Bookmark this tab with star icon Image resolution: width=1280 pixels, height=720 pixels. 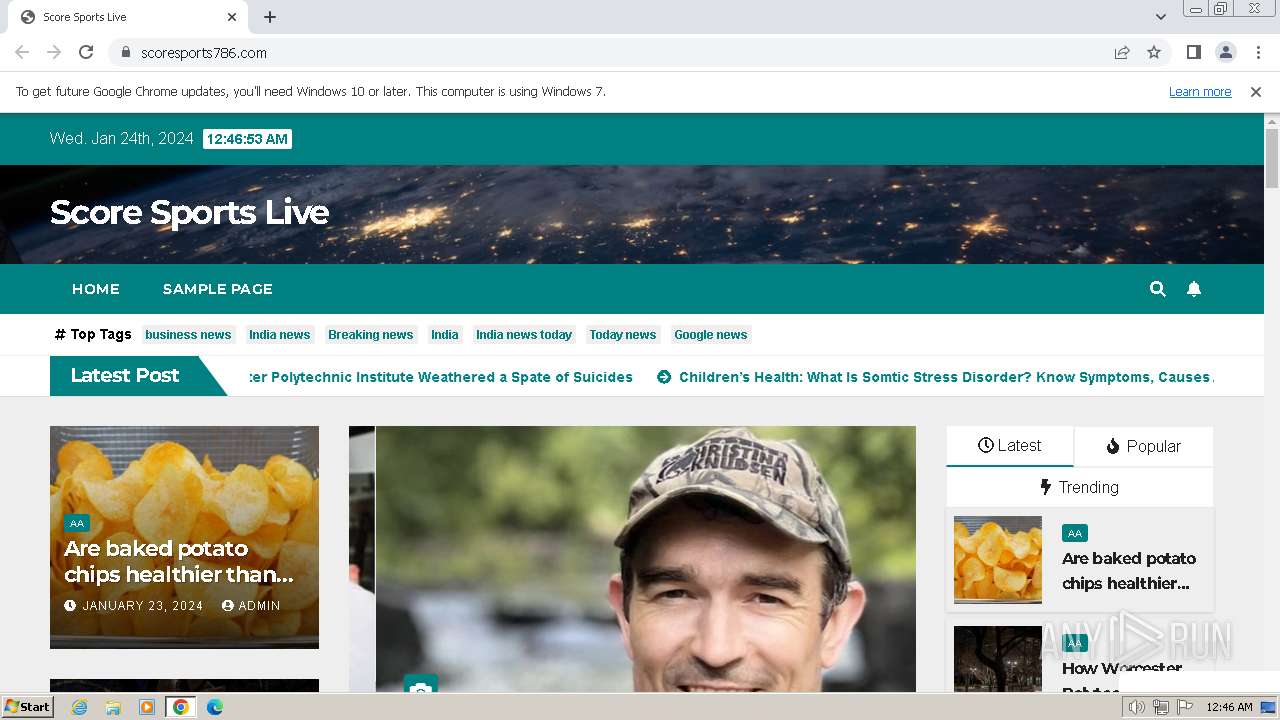click(x=1154, y=53)
